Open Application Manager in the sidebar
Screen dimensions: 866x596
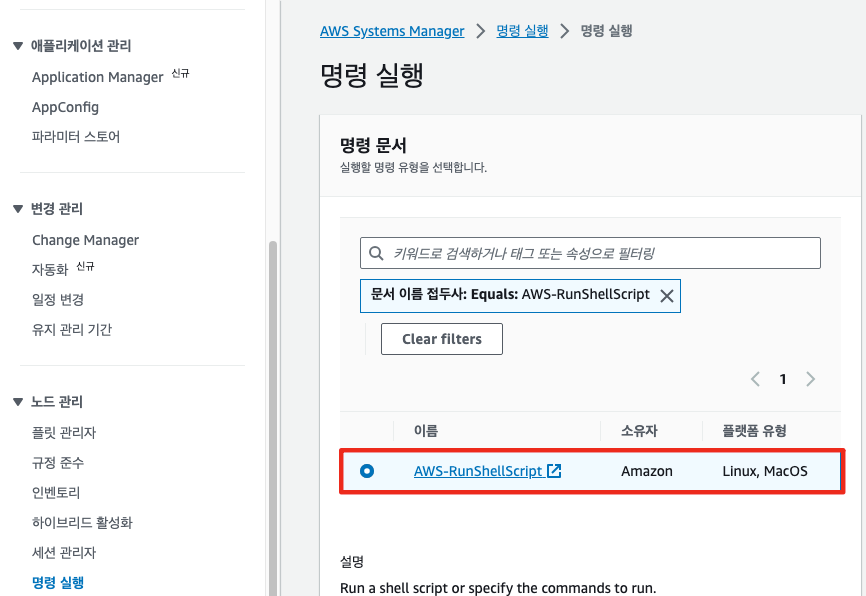tap(98, 77)
